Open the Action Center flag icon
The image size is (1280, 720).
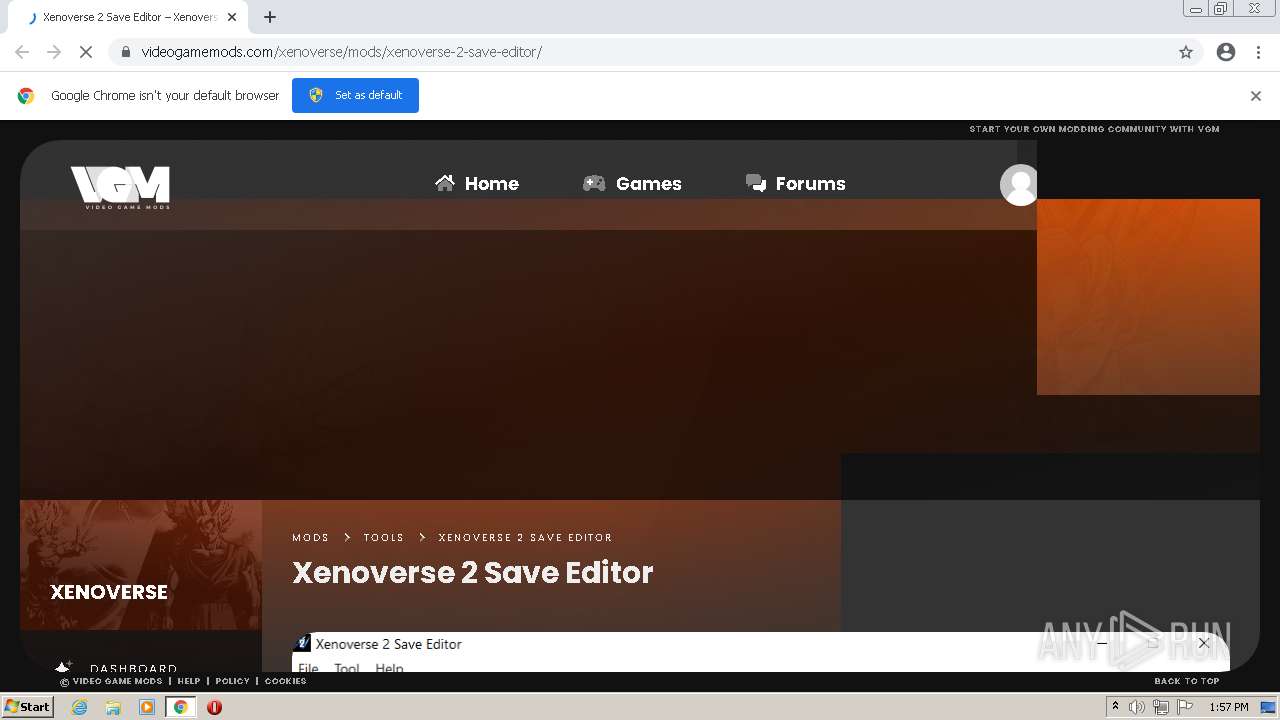[x=1185, y=707]
